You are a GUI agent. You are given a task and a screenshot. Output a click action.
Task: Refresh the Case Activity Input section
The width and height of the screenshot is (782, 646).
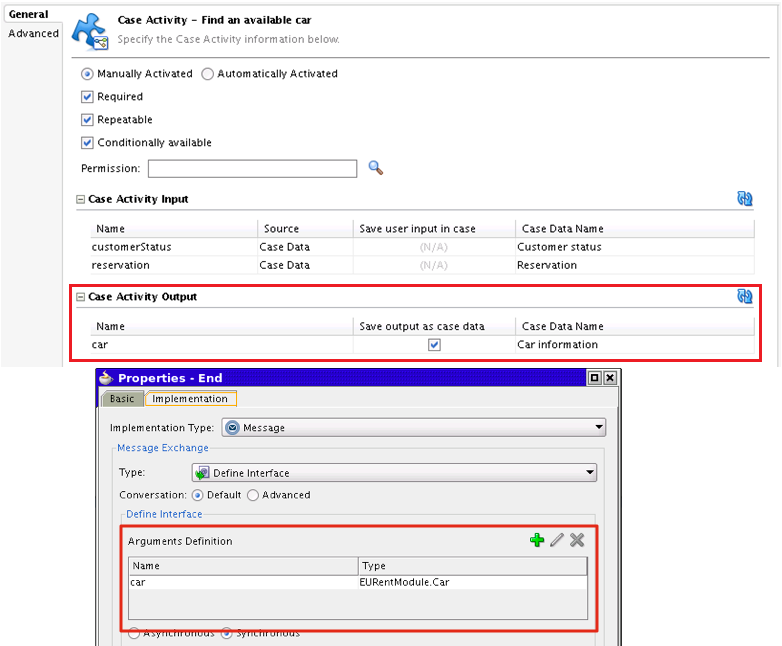click(745, 199)
